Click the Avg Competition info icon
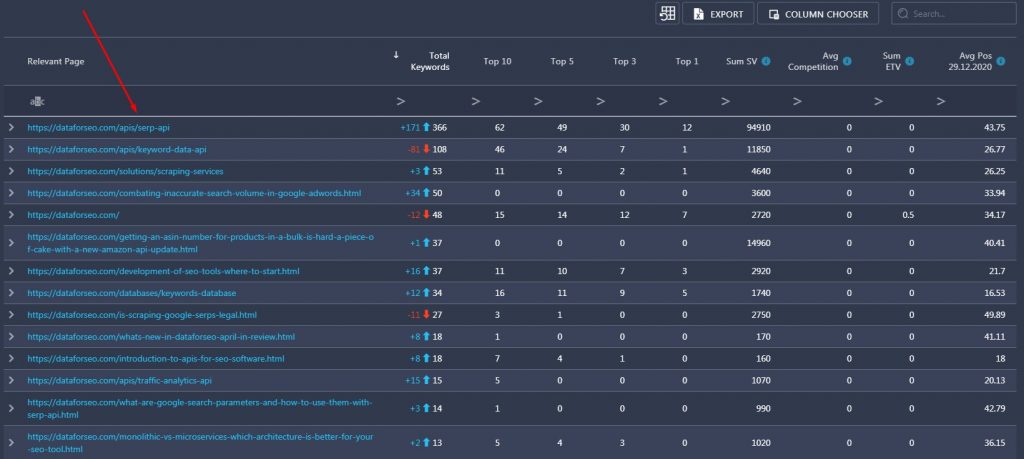 point(846,61)
